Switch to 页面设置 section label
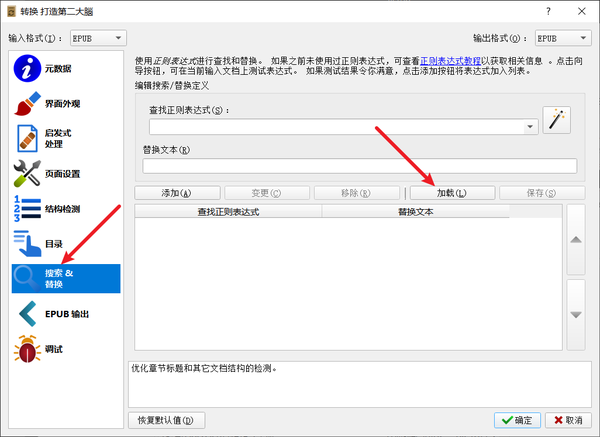This screenshot has height=437, width=600. (63, 174)
